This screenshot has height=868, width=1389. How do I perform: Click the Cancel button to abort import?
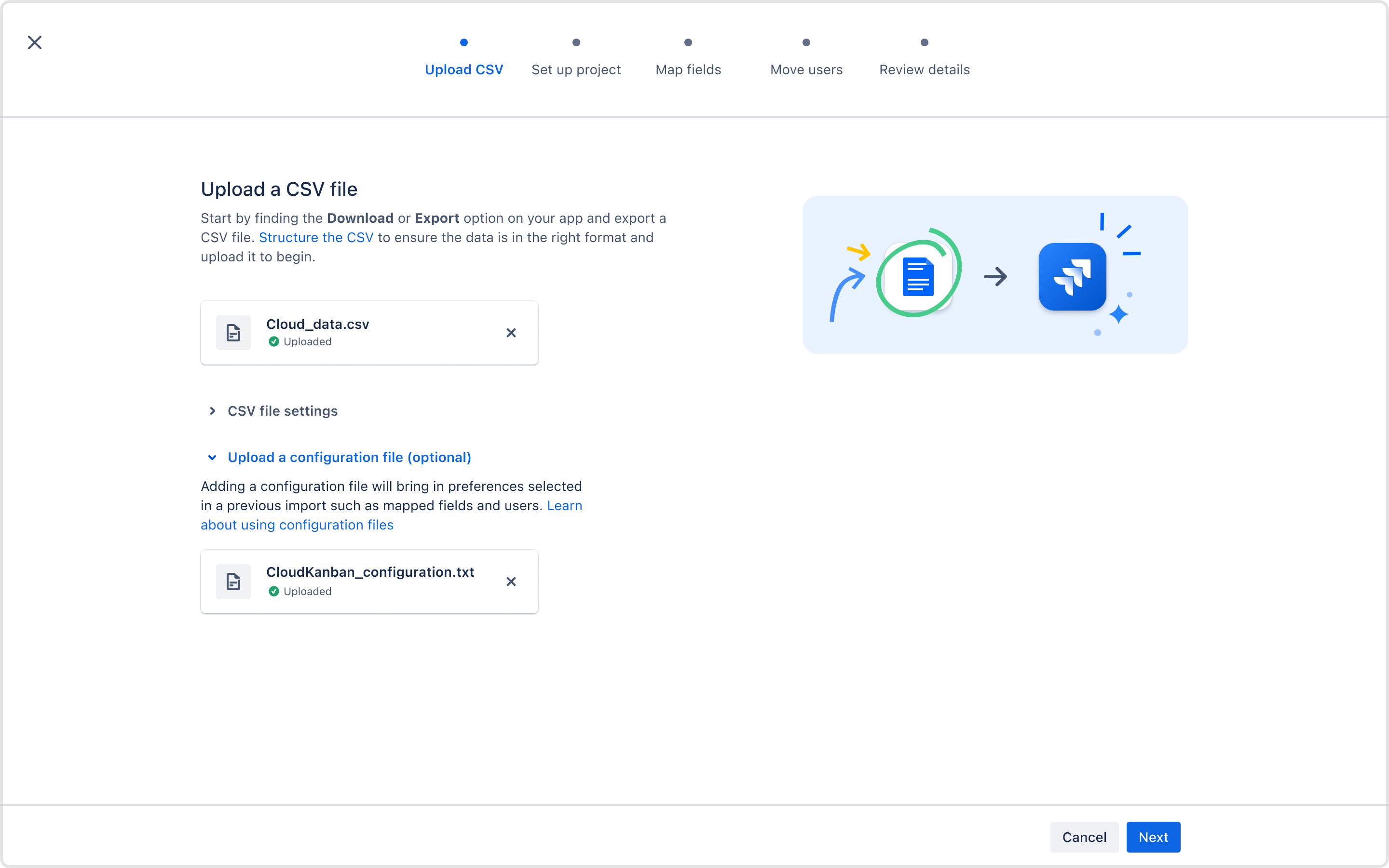[x=1085, y=837]
